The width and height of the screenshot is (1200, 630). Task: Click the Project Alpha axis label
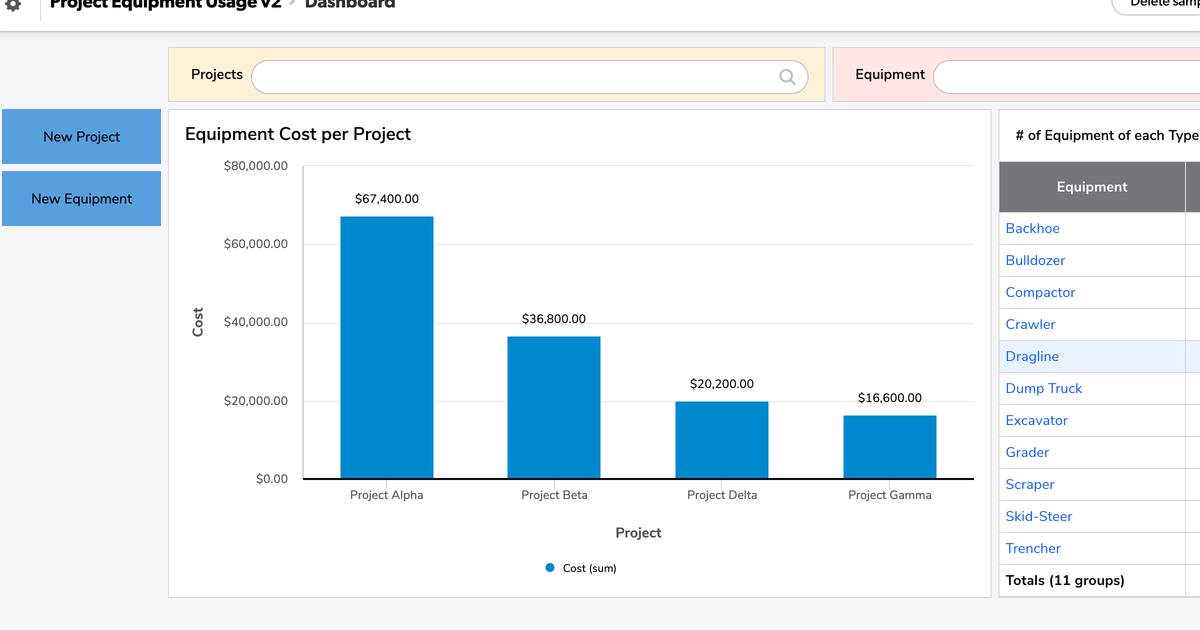coord(387,495)
